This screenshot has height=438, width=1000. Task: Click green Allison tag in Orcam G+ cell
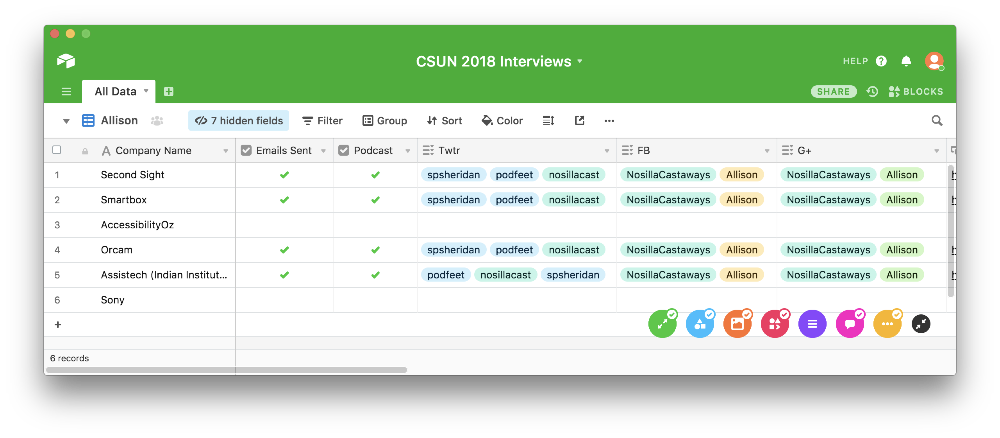pyautogui.click(x=902, y=250)
